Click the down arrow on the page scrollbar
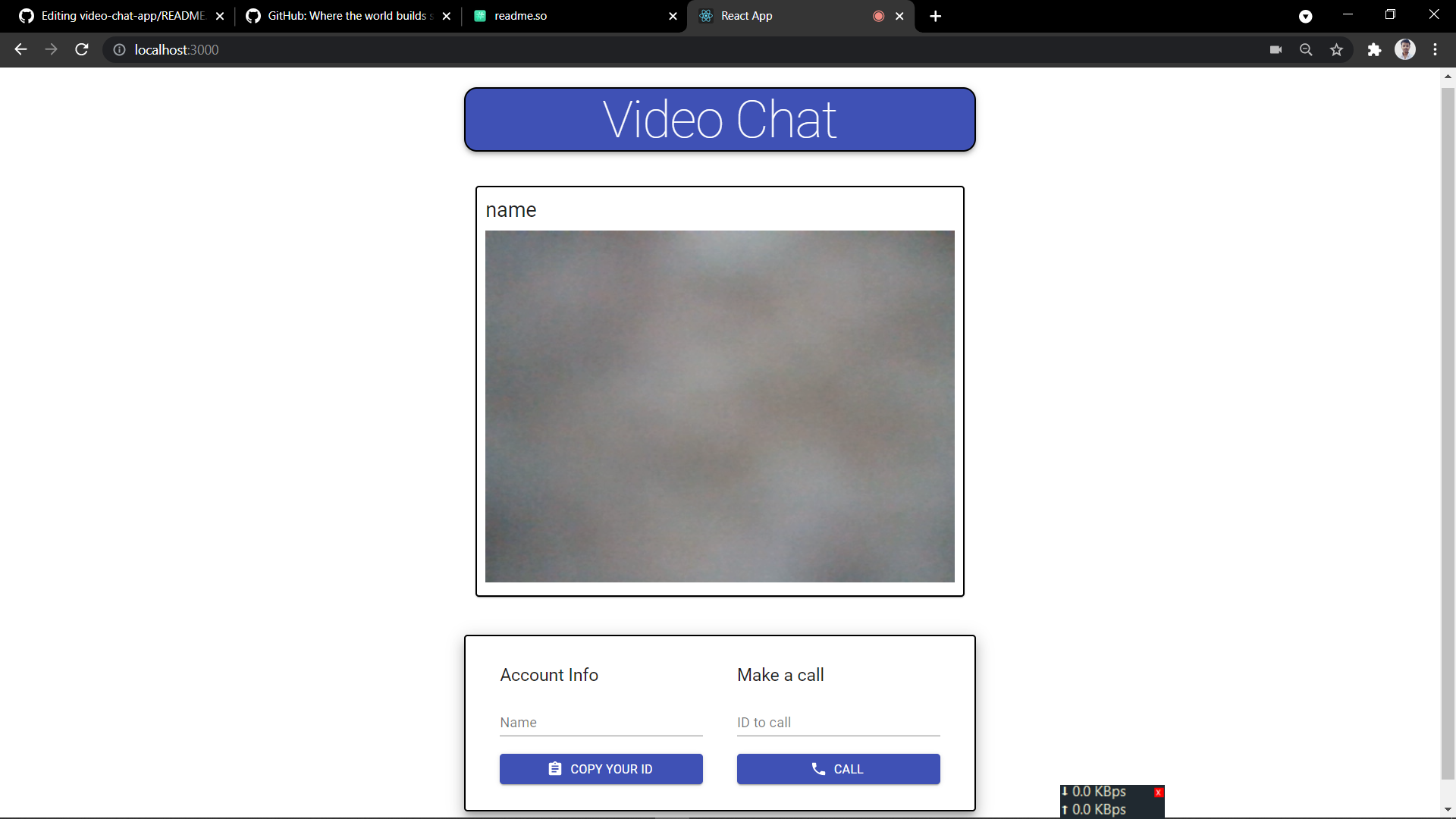Screen dimensions: 1456x819 click(x=1448, y=808)
